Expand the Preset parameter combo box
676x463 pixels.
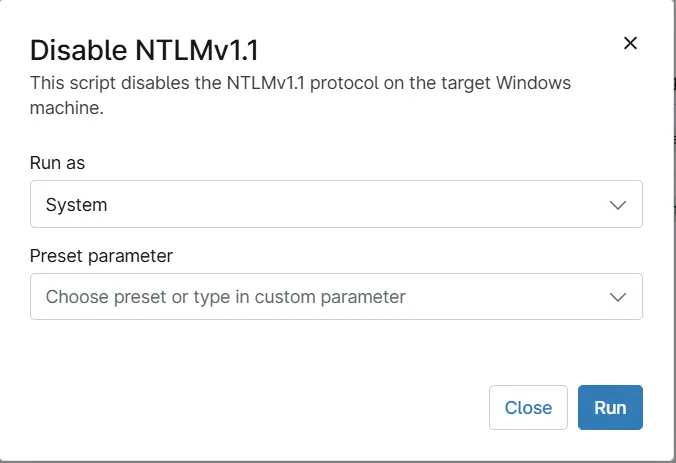[x=336, y=297]
